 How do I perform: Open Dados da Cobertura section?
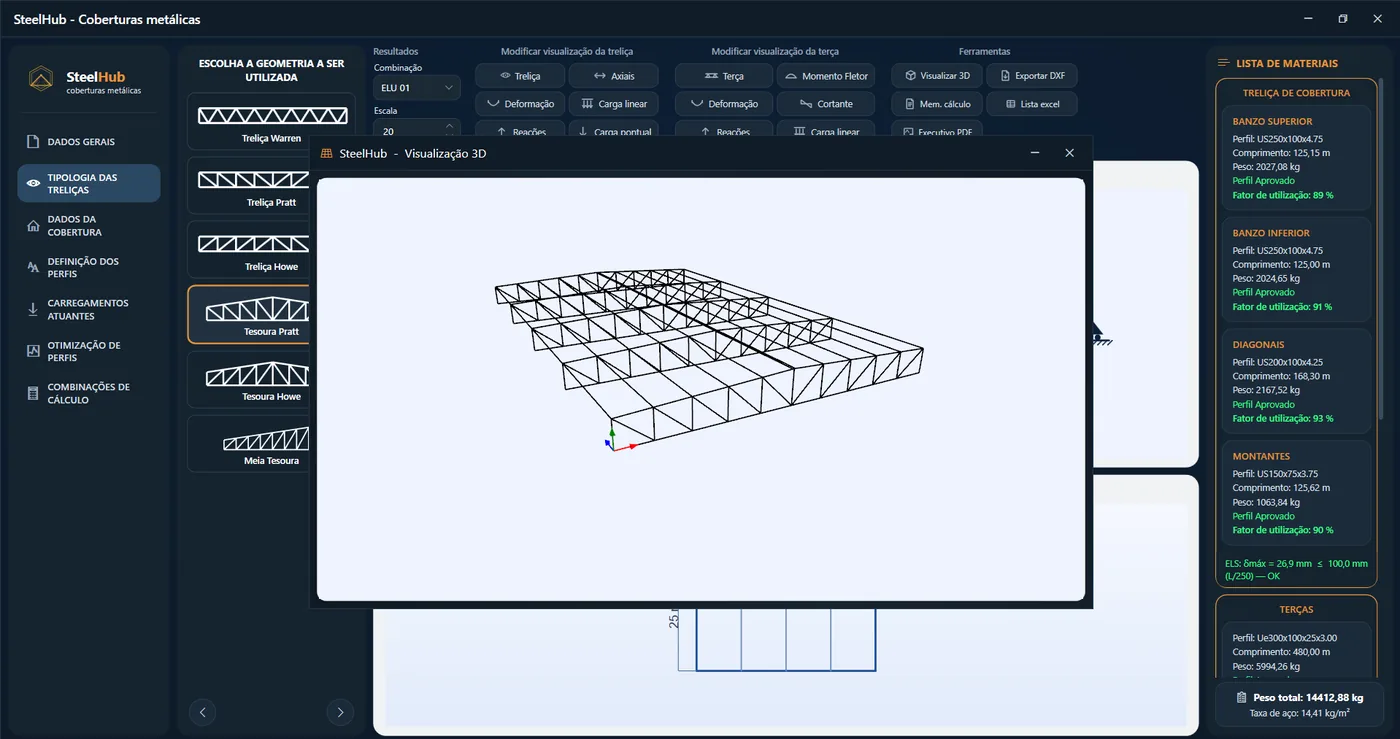89,226
